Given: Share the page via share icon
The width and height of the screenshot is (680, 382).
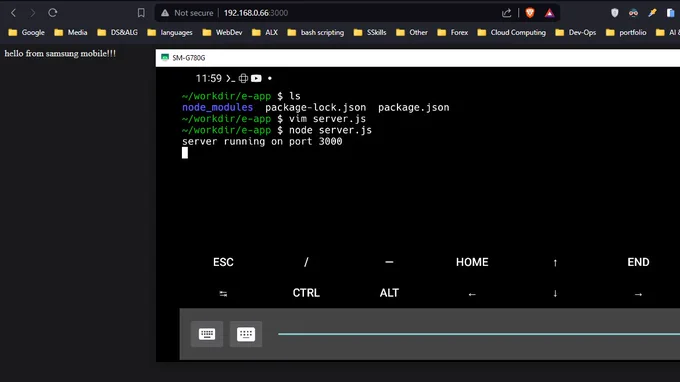Looking at the screenshot, I should [x=507, y=13].
